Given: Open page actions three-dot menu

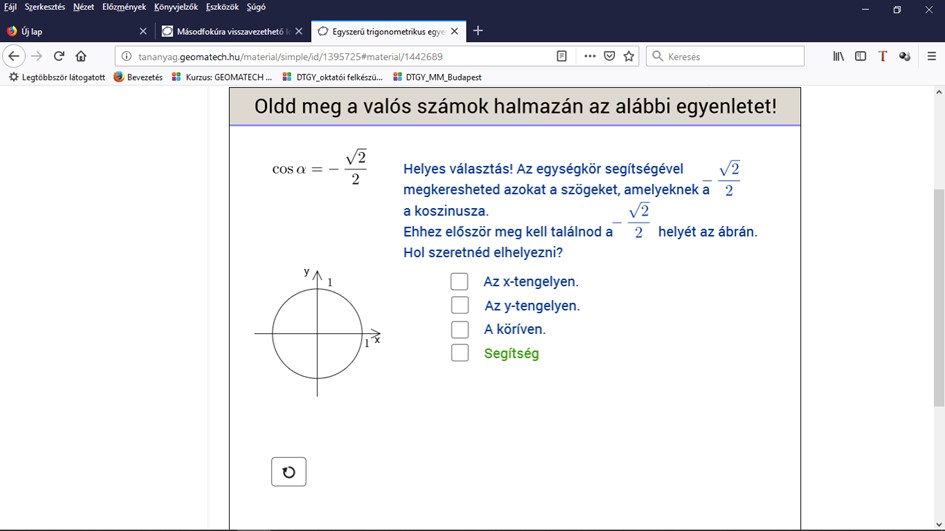Looking at the screenshot, I should [590, 56].
